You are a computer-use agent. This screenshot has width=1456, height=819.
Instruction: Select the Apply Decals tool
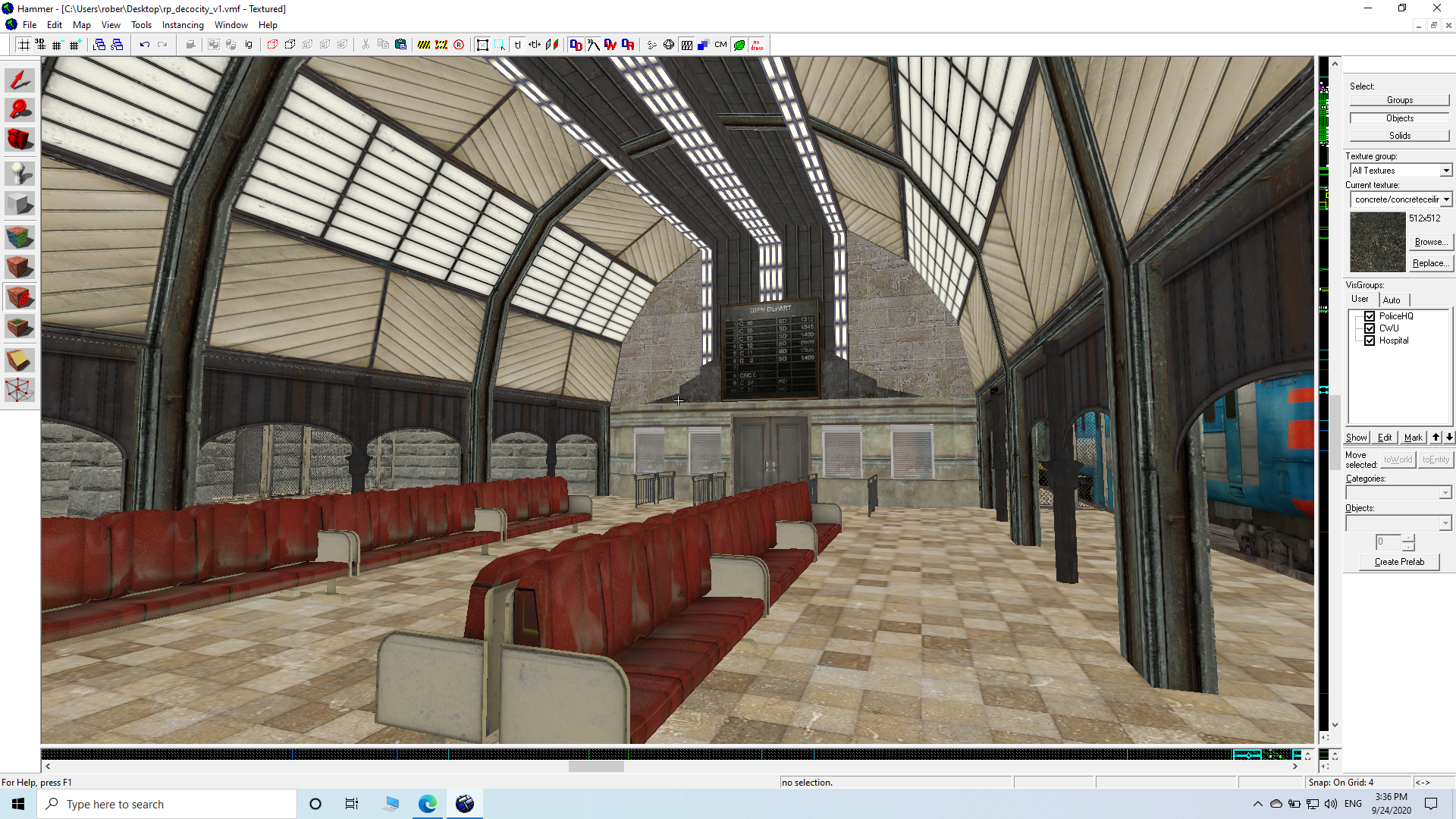coord(20,297)
